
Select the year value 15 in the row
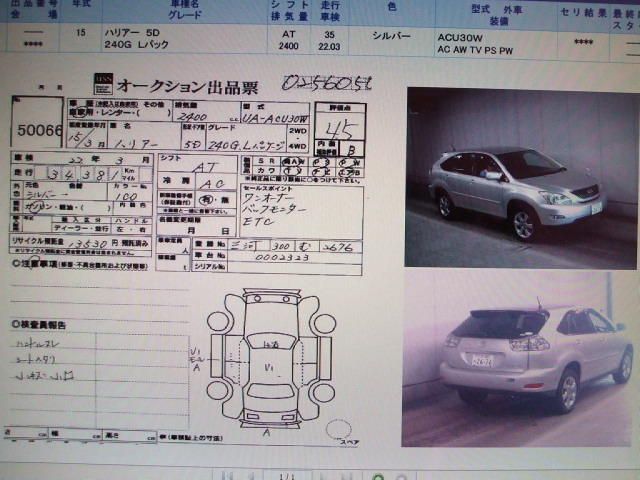(x=81, y=32)
